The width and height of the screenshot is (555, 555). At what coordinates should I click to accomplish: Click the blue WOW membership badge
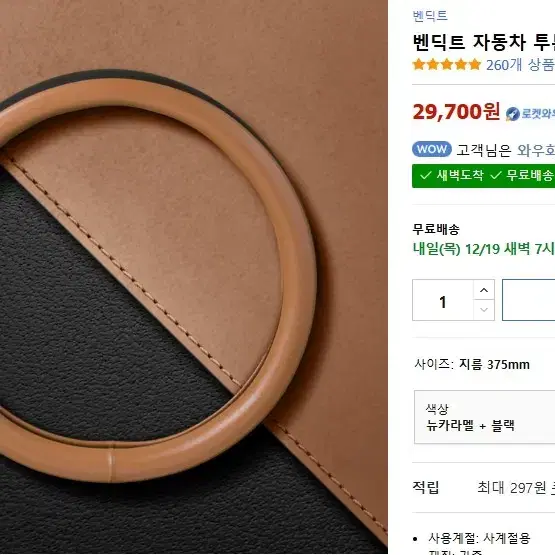(x=432, y=149)
